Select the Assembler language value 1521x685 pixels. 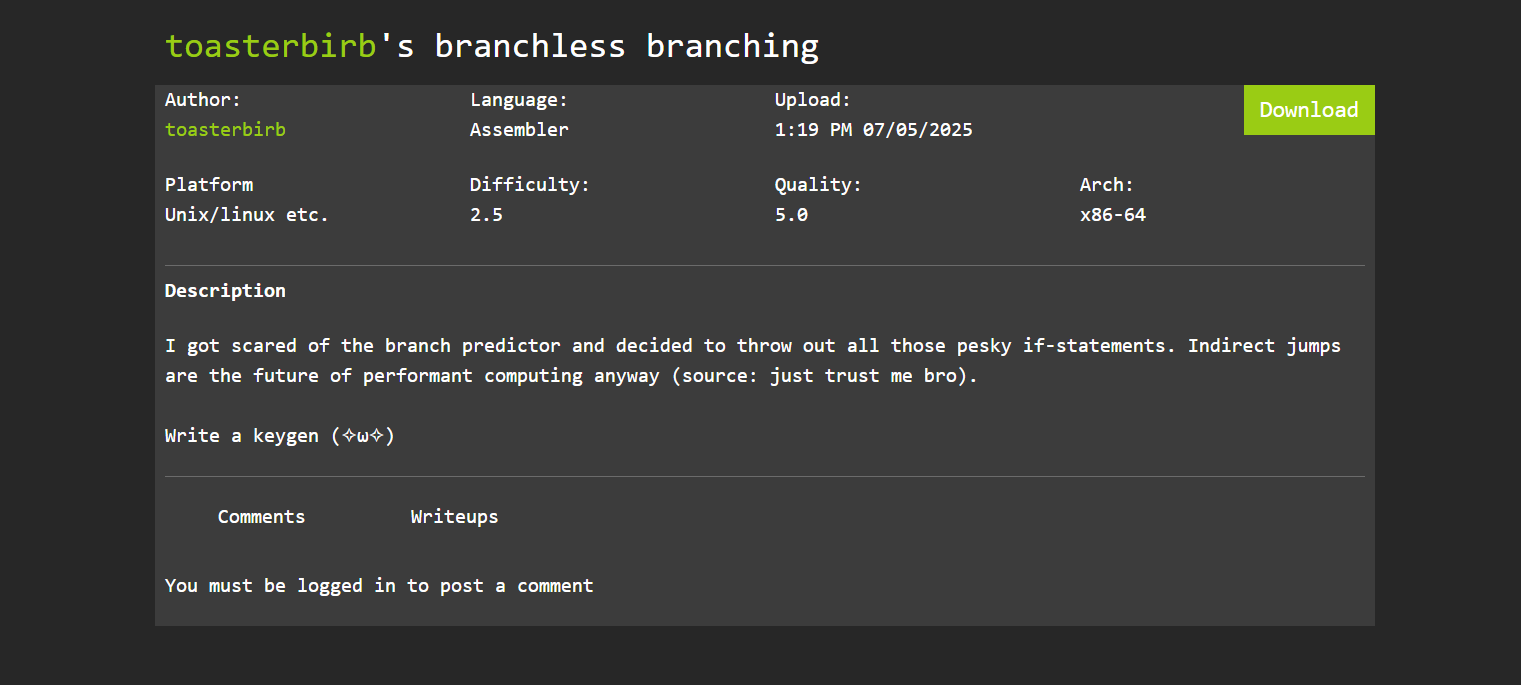pyautogui.click(x=519, y=130)
